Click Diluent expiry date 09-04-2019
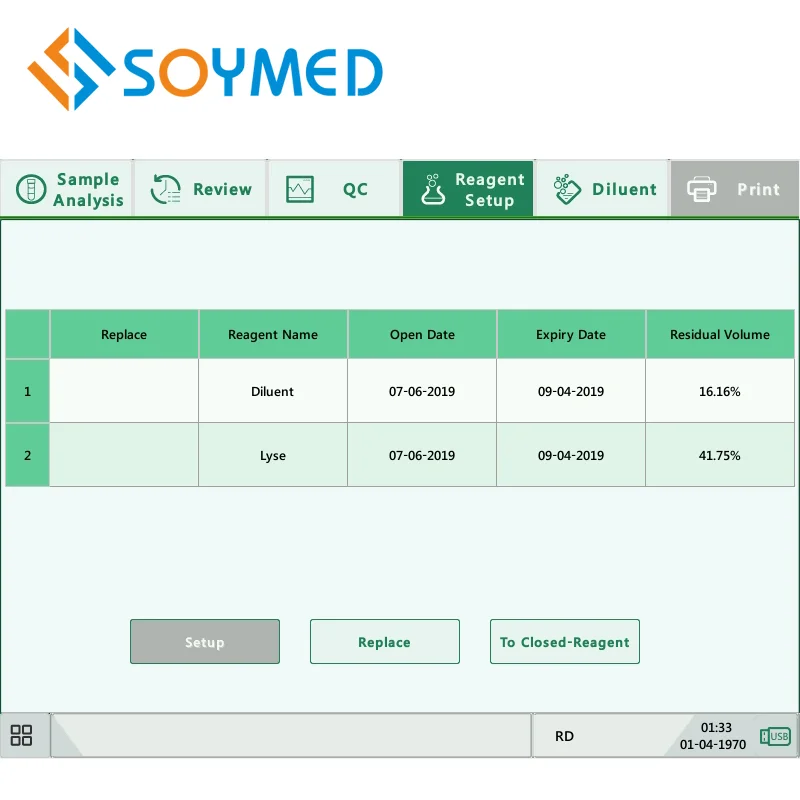Screen dimensions: 800x800 [571, 391]
